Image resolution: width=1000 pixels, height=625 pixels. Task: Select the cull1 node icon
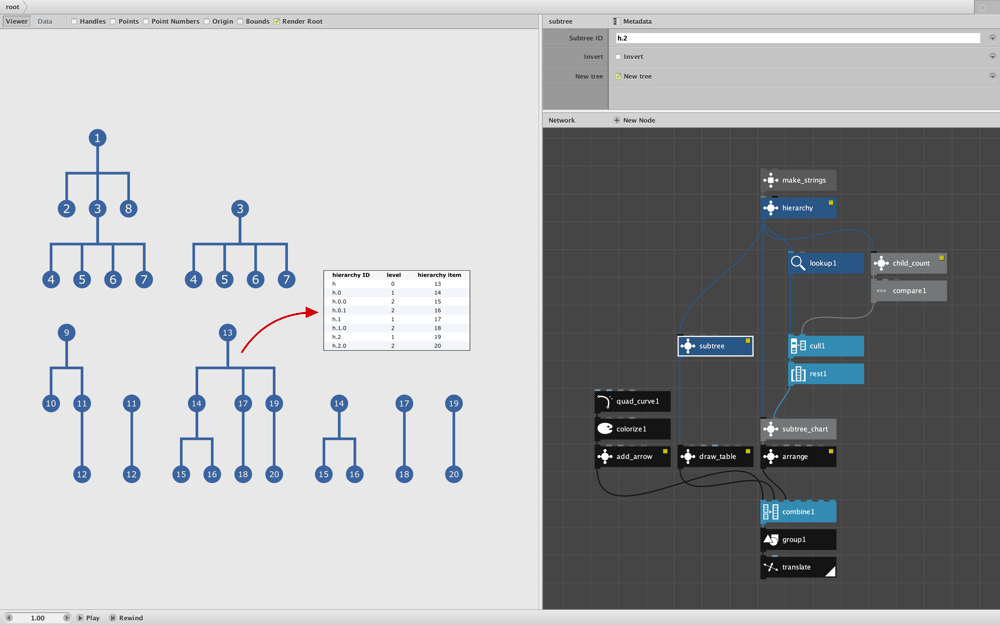coord(798,346)
